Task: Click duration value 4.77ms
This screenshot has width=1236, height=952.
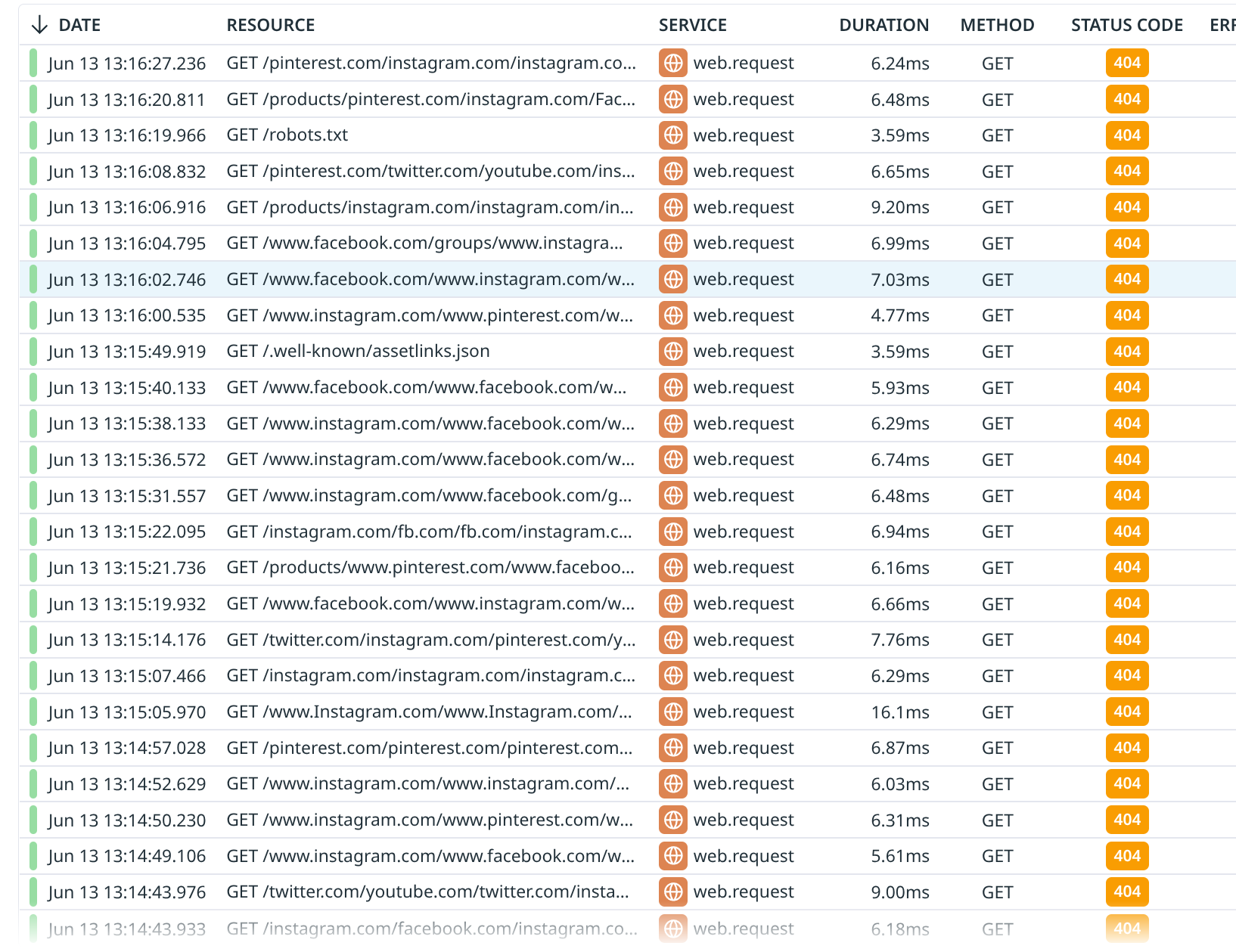Action: tap(900, 315)
